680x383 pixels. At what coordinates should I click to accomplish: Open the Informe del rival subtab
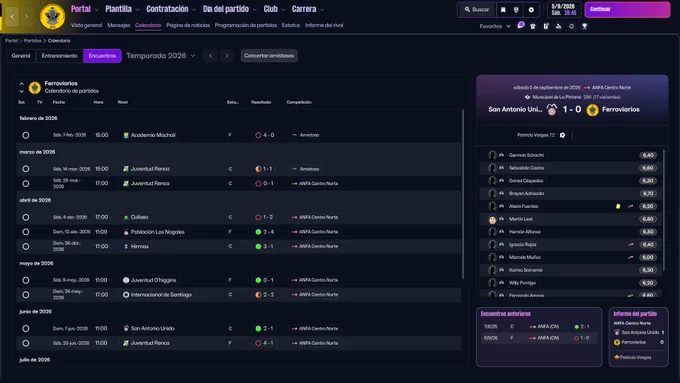324,25
